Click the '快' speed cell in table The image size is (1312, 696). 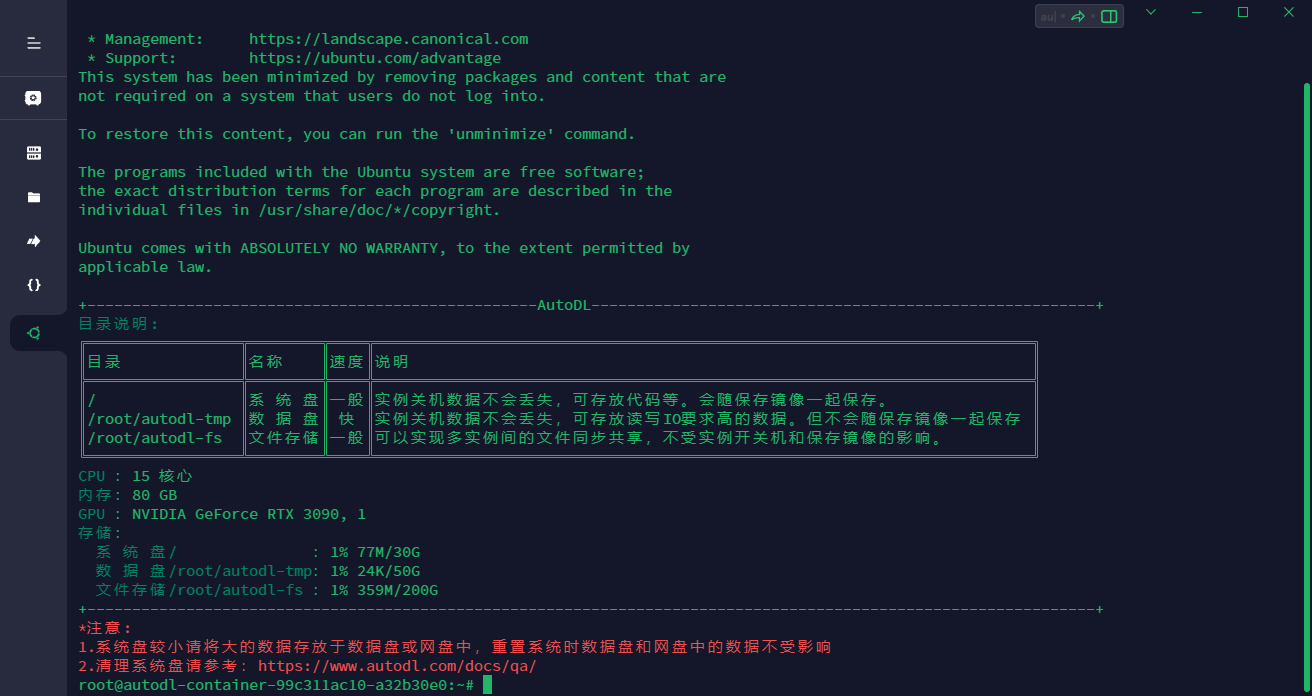click(x=346, y=419)
